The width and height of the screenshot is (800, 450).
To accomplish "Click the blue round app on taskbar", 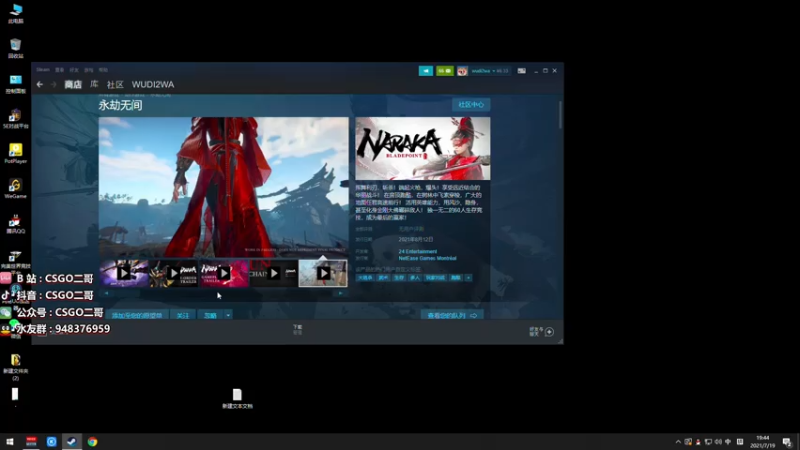I will coord(52,442).
